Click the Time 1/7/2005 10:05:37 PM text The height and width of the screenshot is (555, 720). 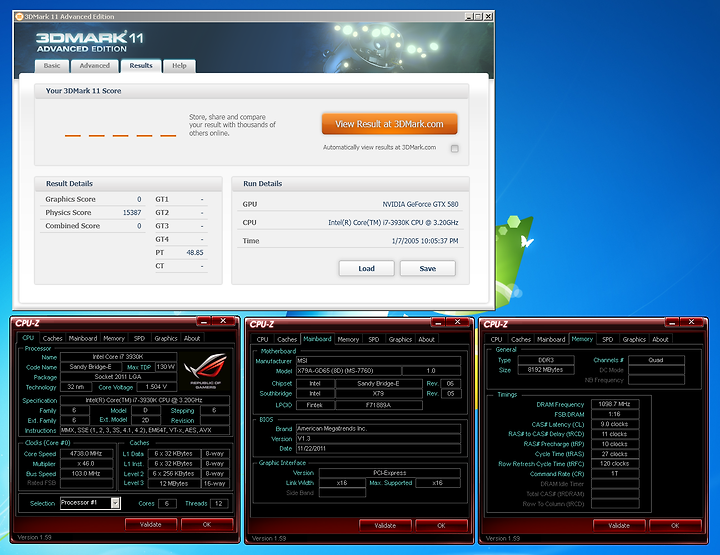point(425,241)
